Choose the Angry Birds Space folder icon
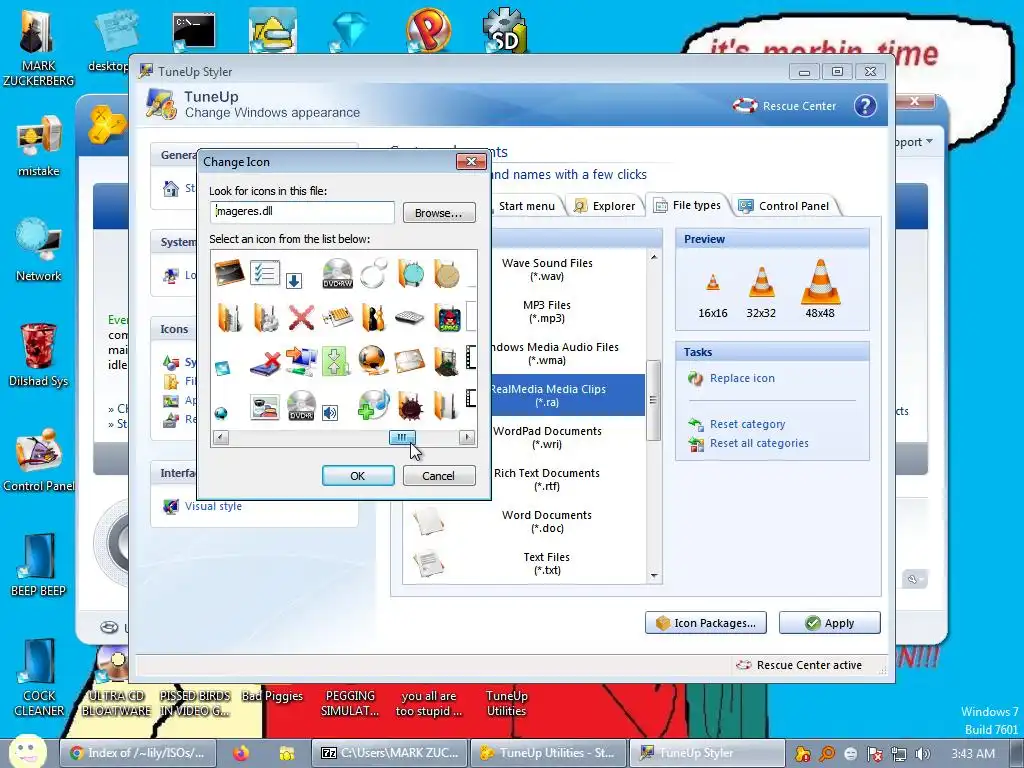Viewport: 1024px width, 768px height. tap(448, 318)
